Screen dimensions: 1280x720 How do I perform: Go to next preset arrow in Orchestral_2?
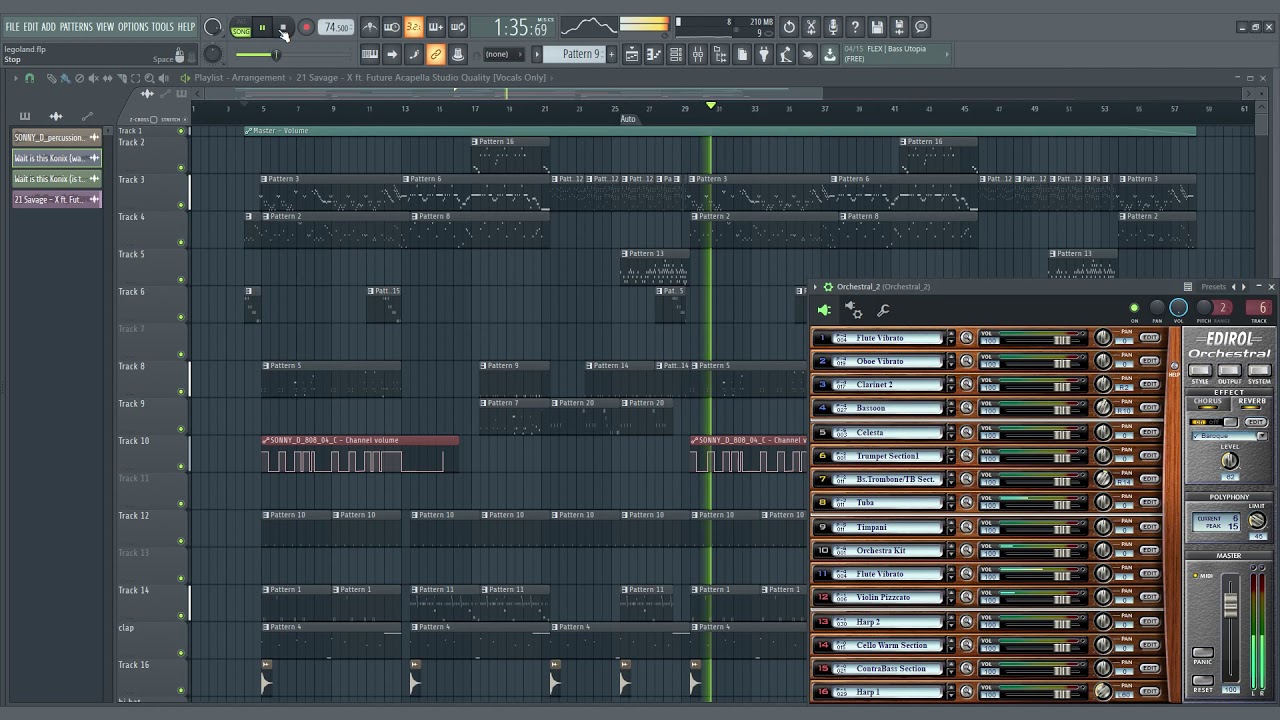pyautogui.click(x=1244, y=287)
